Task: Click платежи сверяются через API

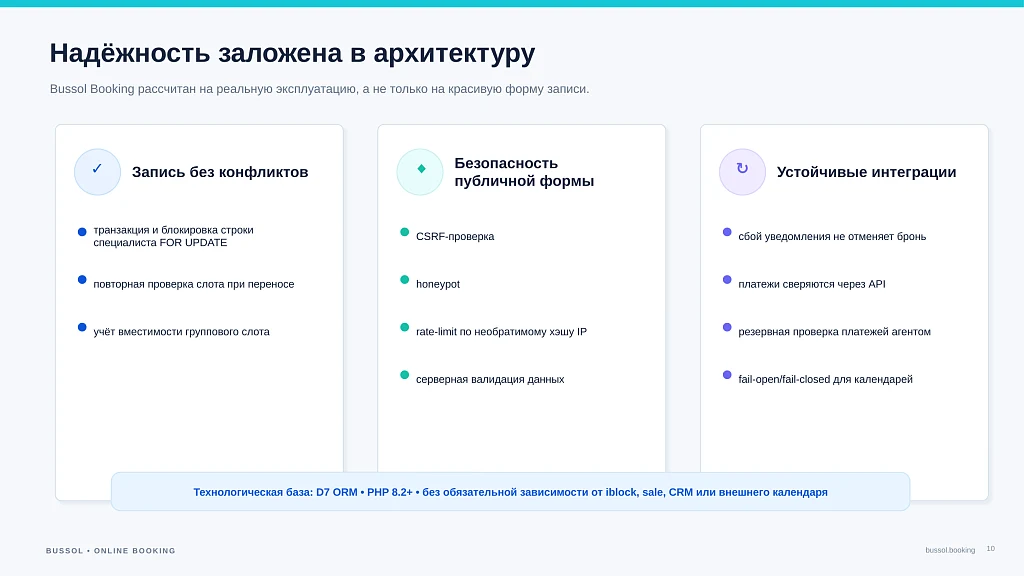Action: pos(812,284)
